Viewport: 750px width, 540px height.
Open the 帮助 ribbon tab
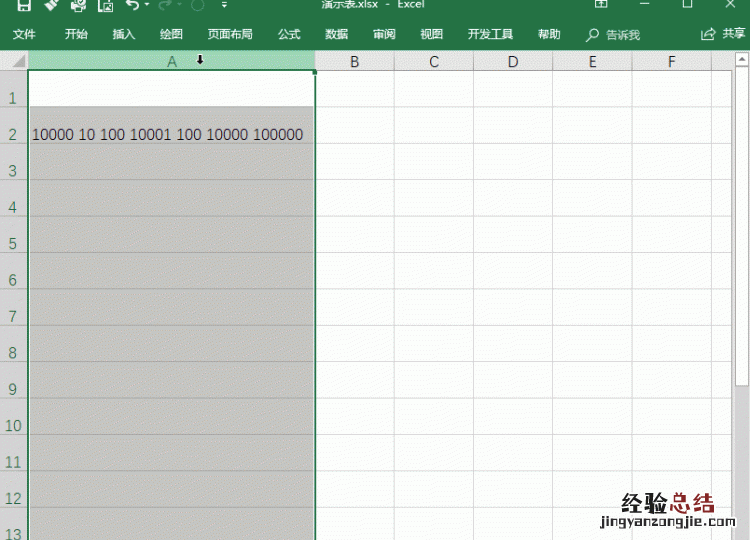tap(549, 34)
